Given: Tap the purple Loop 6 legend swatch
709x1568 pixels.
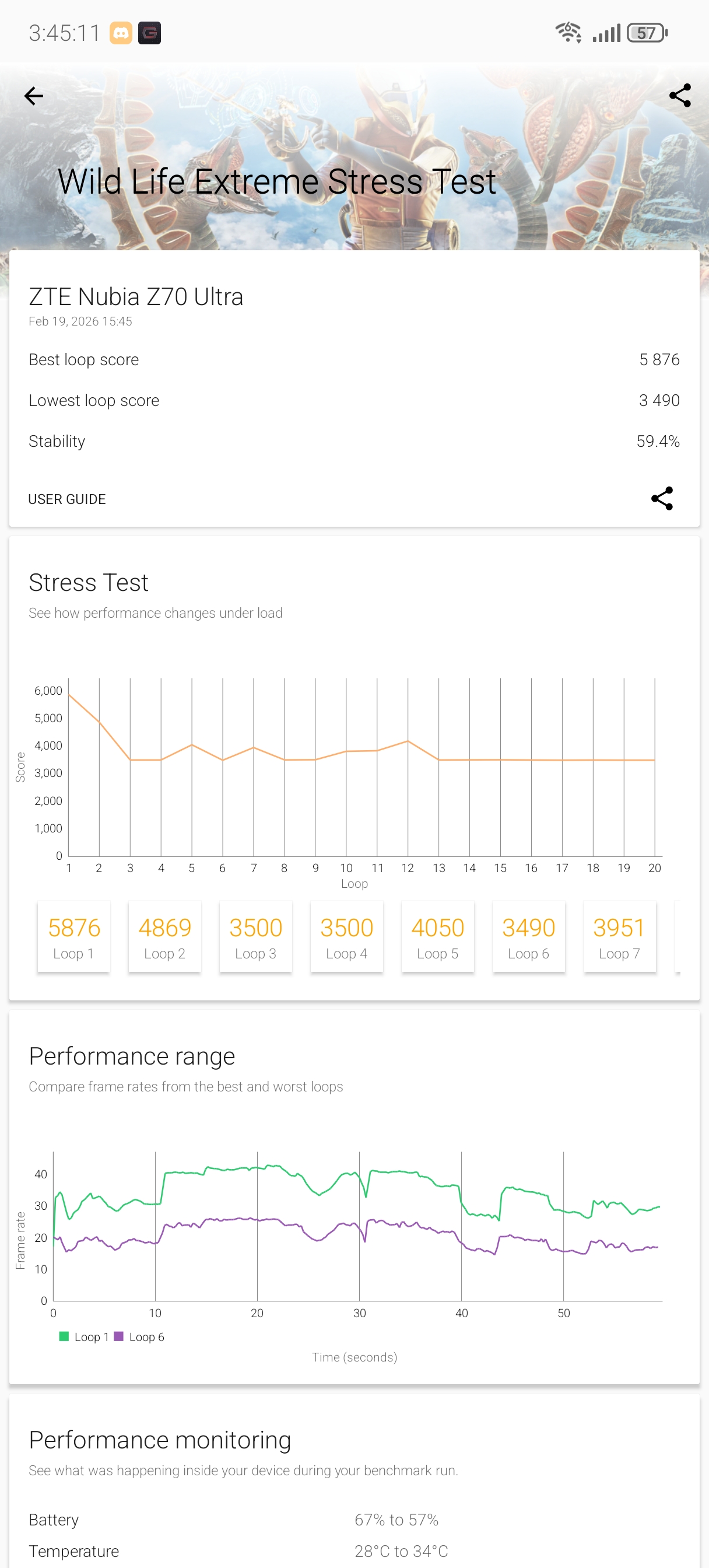Looking at the screenshot, I should 119,1336.
